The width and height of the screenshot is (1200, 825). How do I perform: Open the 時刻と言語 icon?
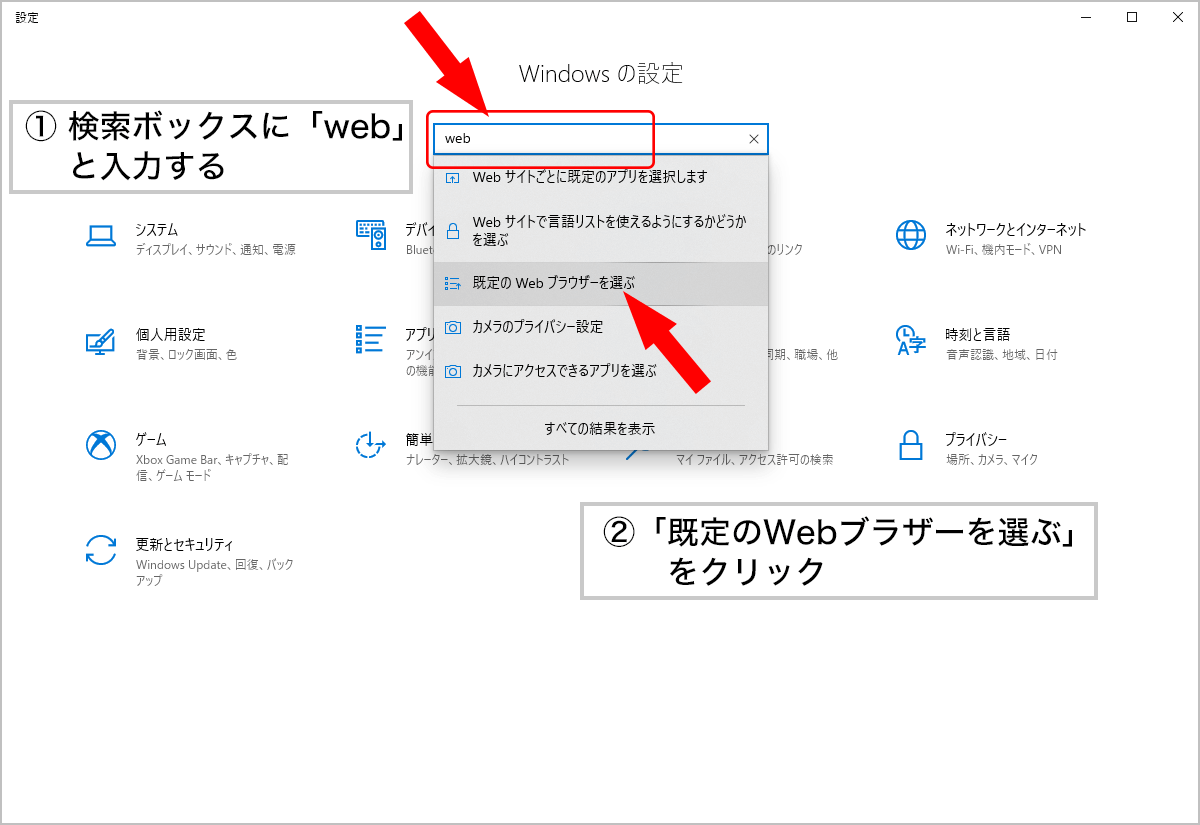point(911,340)
